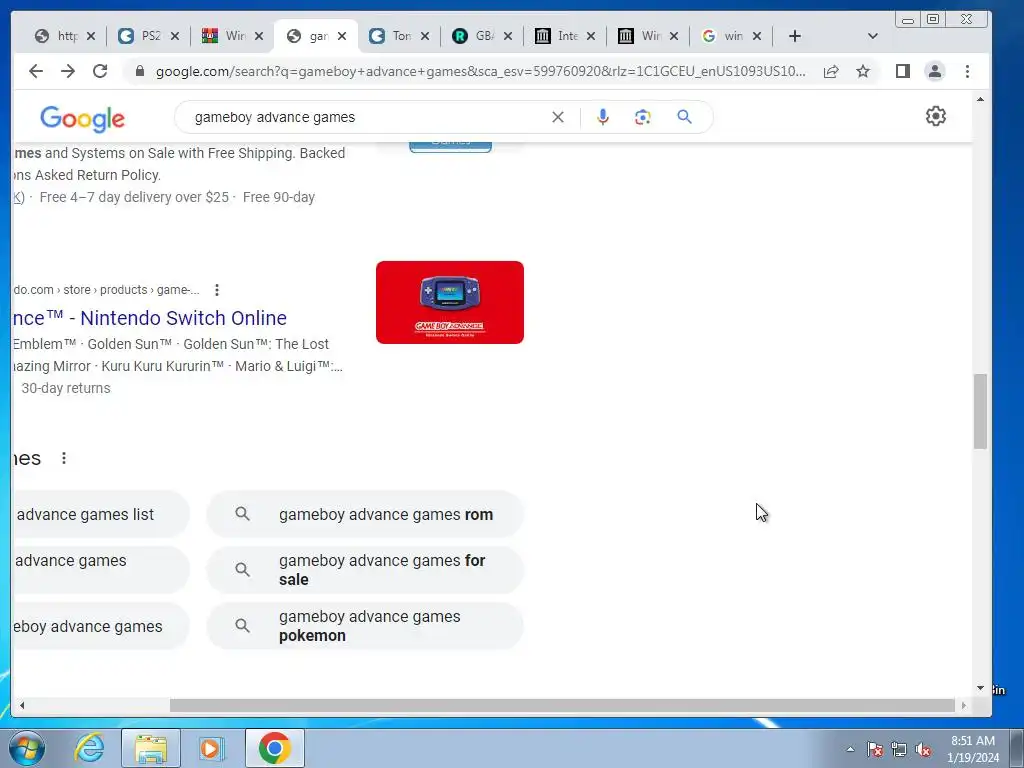Viewport: 1024px width, 768px height.
Task: Search advance games list suggestion
Action: (101, 515)
